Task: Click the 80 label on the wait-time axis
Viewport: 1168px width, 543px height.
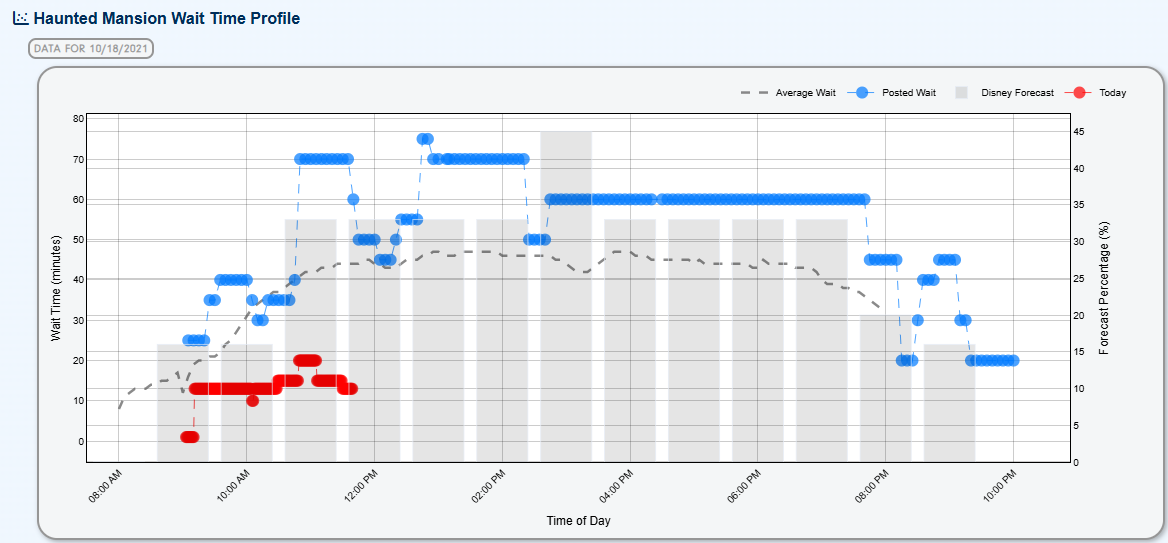Action: (77, 118)
